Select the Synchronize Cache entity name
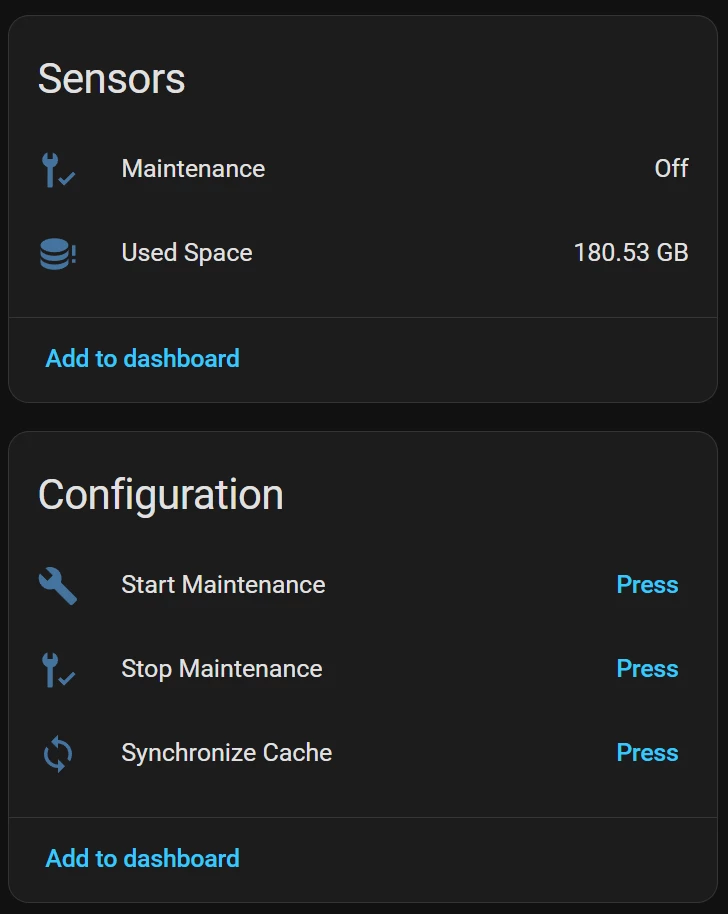Screen dimensions: 728x914 [227, 753]
